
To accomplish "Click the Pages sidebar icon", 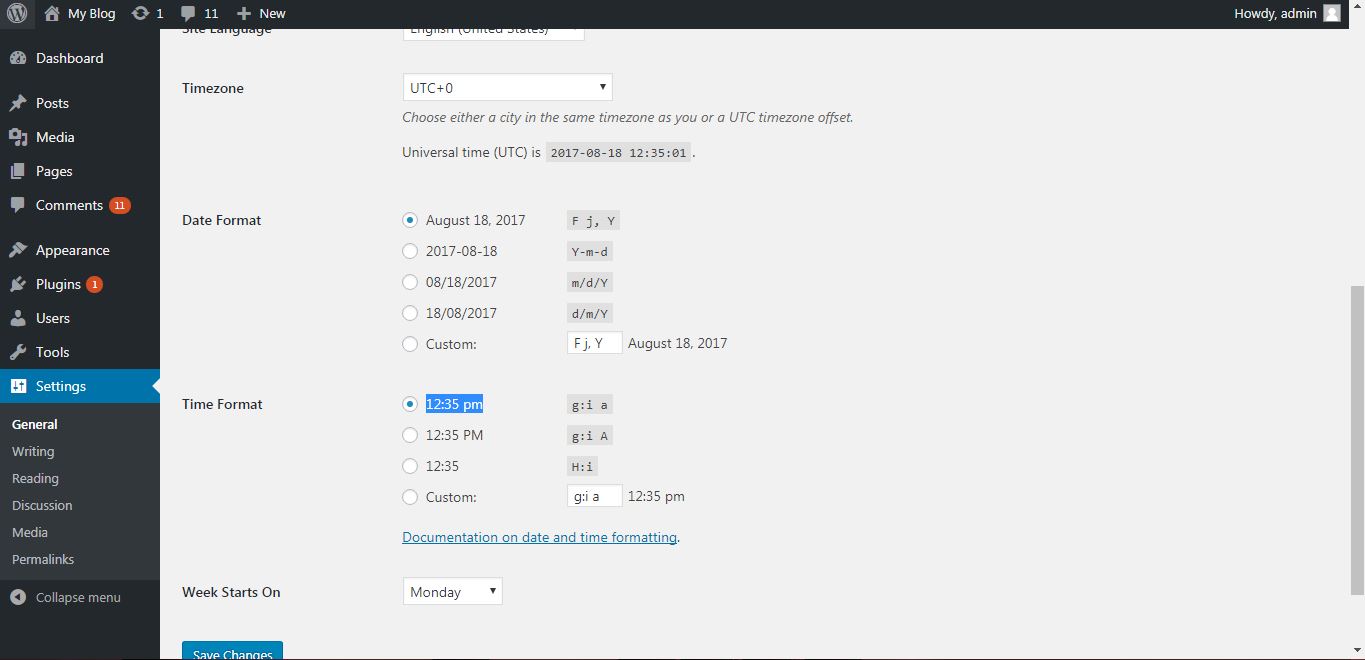I will [18, 171].
